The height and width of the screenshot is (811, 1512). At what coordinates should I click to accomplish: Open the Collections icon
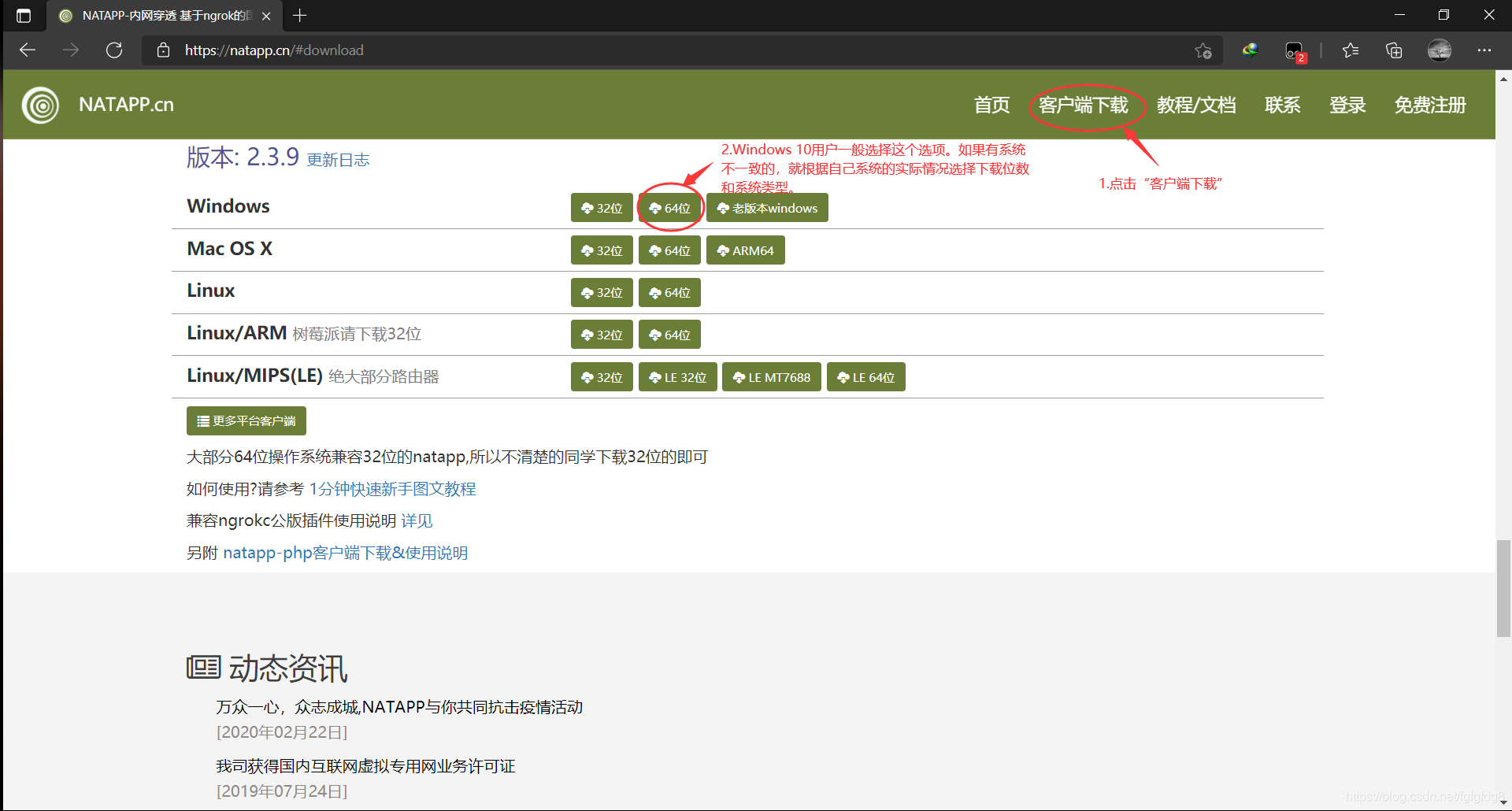coord(1394,50)
